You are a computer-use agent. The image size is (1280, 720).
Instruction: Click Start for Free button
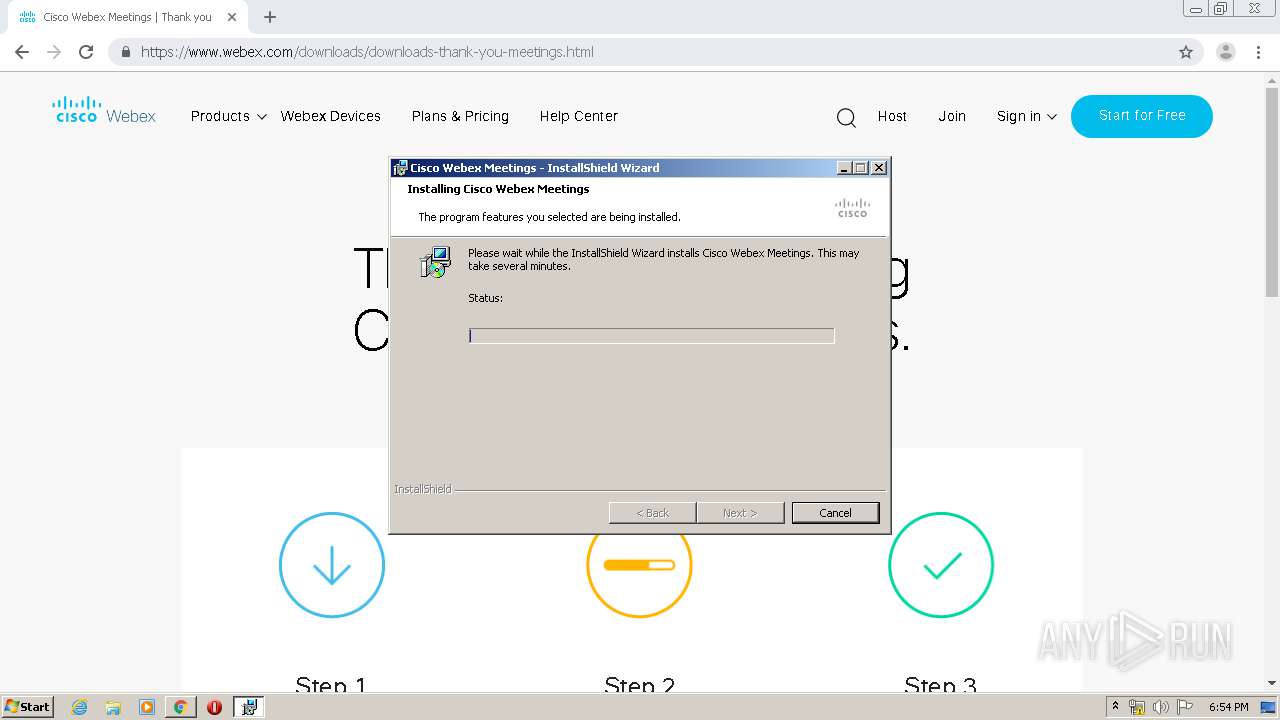tap(1142, 116)
